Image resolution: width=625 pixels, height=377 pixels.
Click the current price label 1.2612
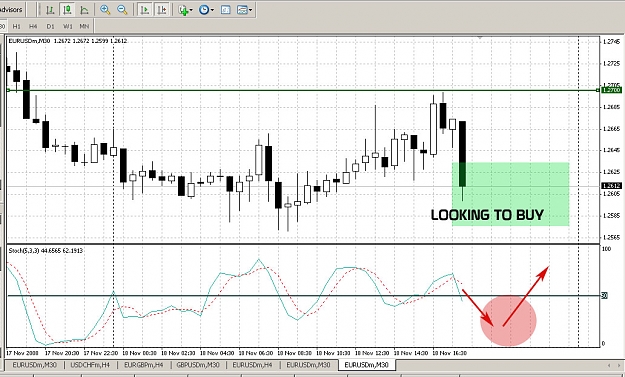pos(611,186)
